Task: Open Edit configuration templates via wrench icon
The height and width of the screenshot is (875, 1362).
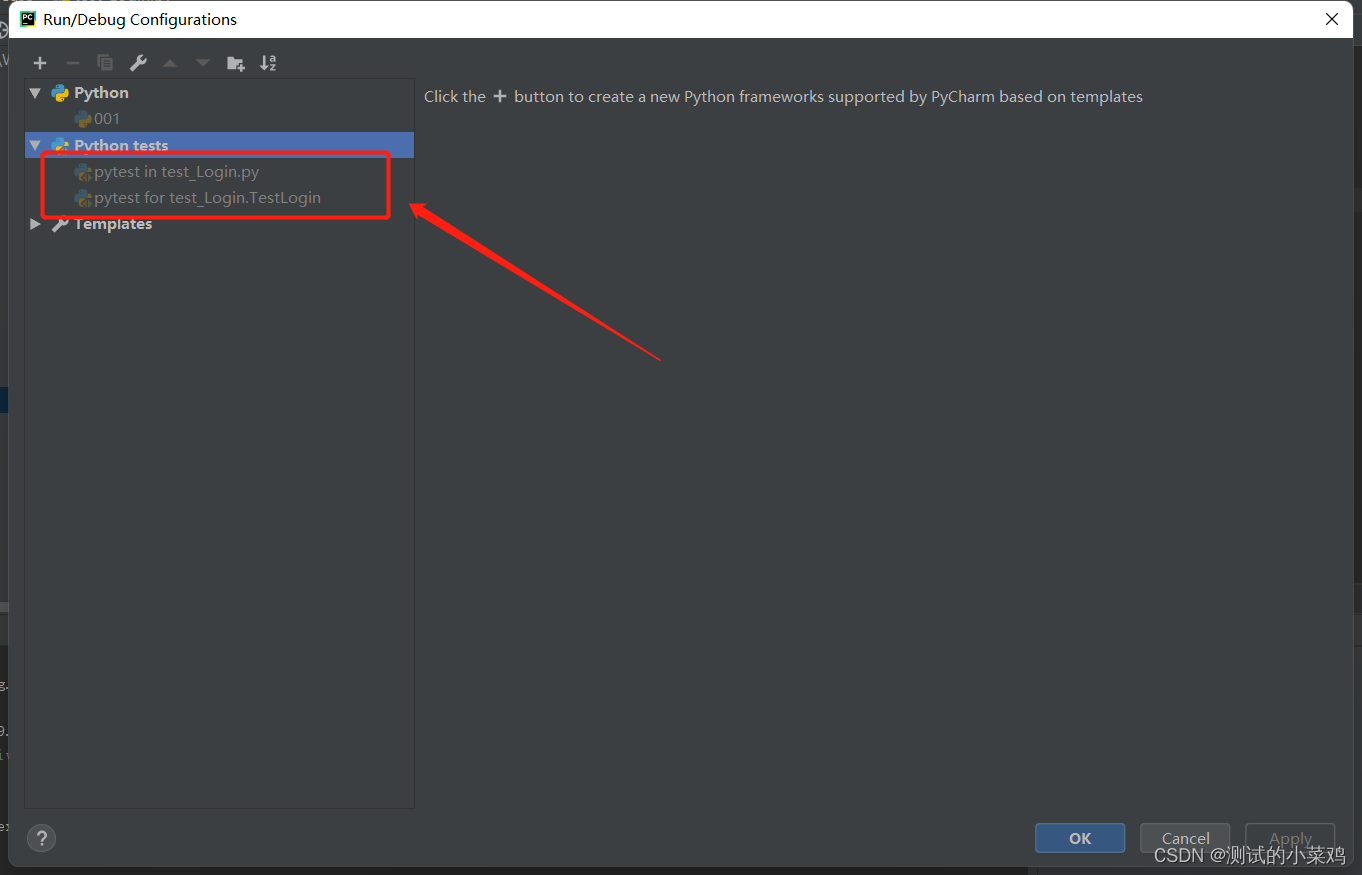Action: click(138, 62)
